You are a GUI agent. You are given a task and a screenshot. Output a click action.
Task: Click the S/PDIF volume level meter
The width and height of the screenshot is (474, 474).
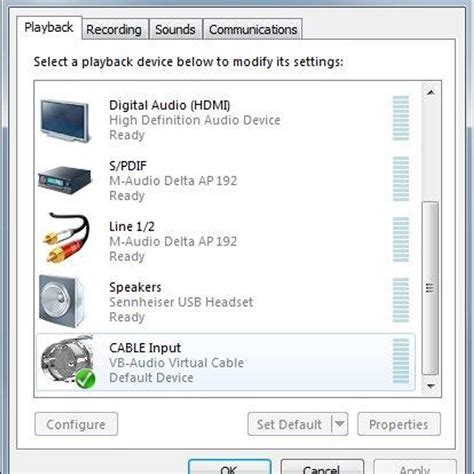coord(401,179)
